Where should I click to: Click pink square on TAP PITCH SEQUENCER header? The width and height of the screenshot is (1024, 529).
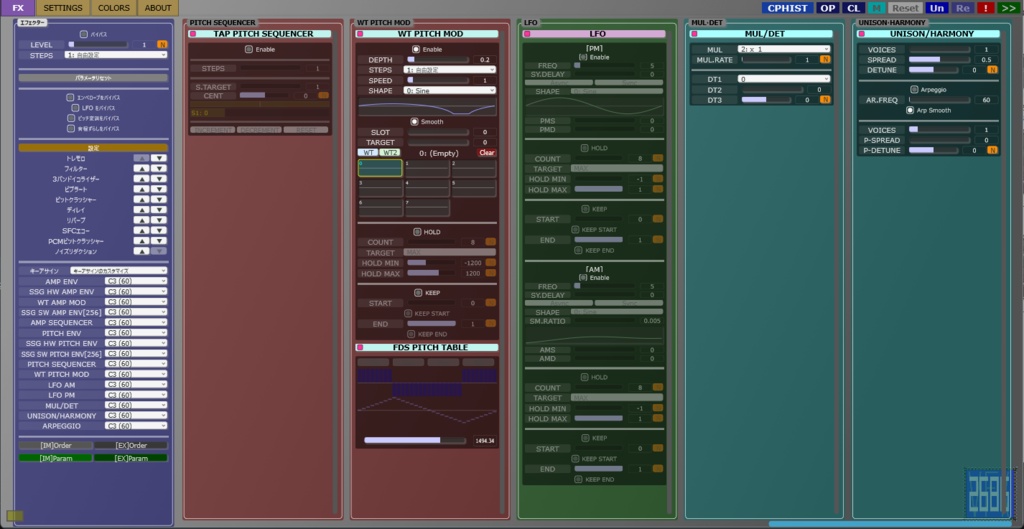193,34
